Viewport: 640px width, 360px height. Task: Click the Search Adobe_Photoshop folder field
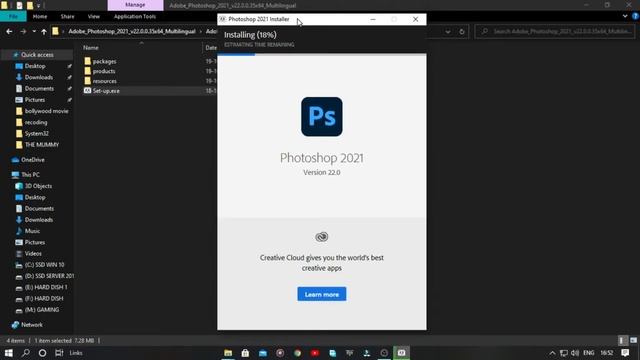tap(555, 31)
